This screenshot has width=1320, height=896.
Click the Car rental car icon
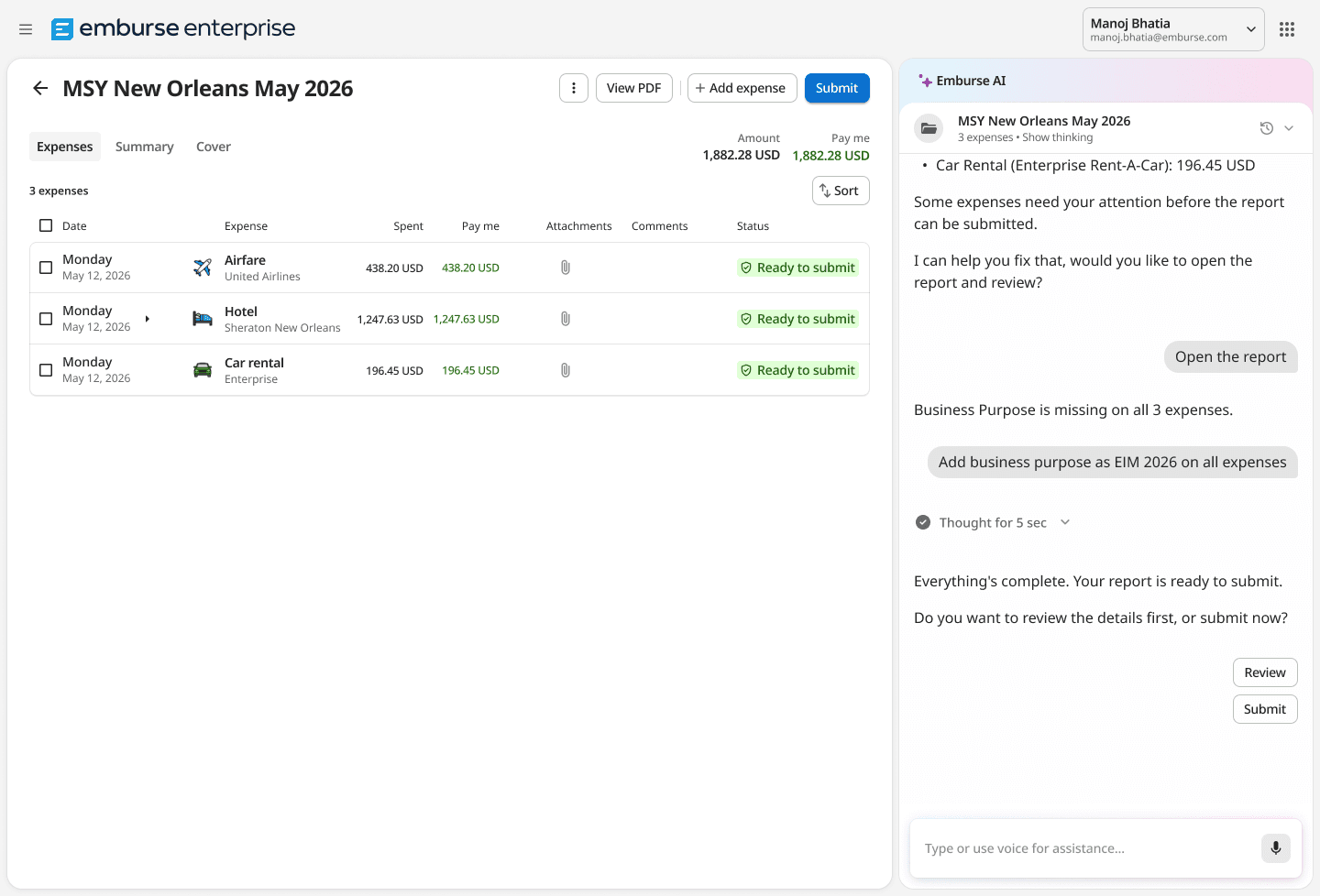click(x=203, y=370)
